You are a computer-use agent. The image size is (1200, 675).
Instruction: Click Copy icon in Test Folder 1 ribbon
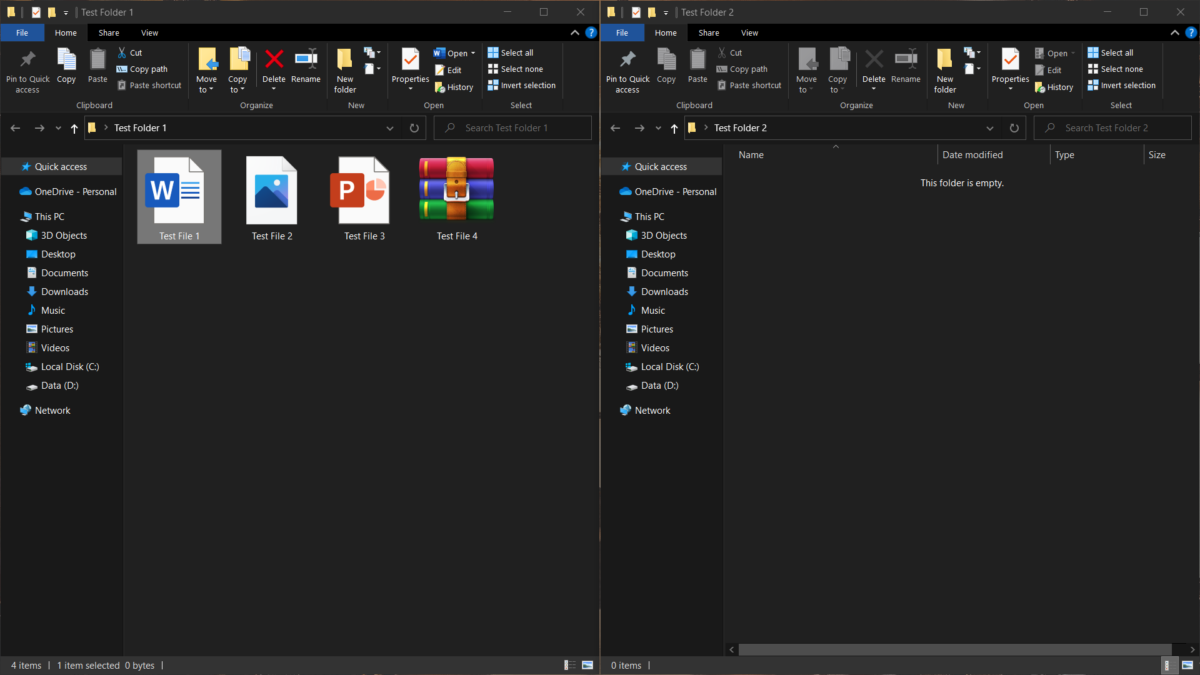(x=66, y=66)
